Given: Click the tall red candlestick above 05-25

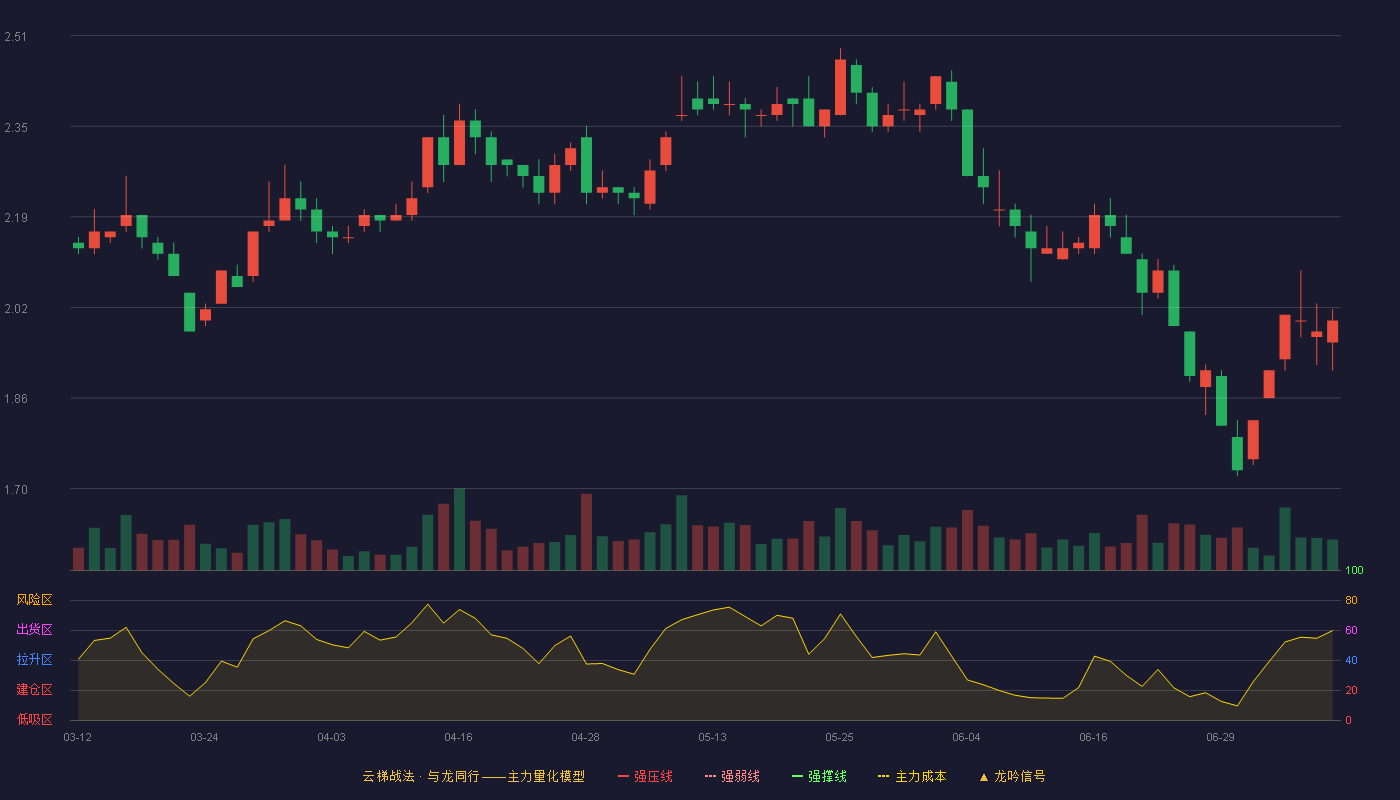Looking at the screenshot, I should tap(840, 87).
